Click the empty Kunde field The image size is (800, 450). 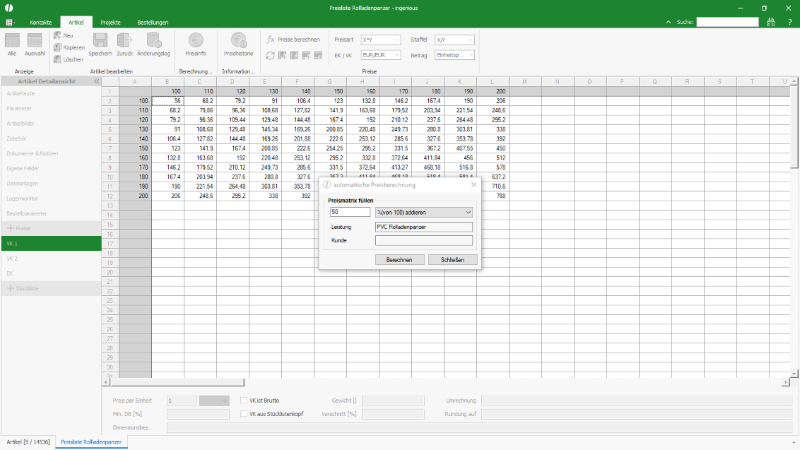(x=423, y=240)
